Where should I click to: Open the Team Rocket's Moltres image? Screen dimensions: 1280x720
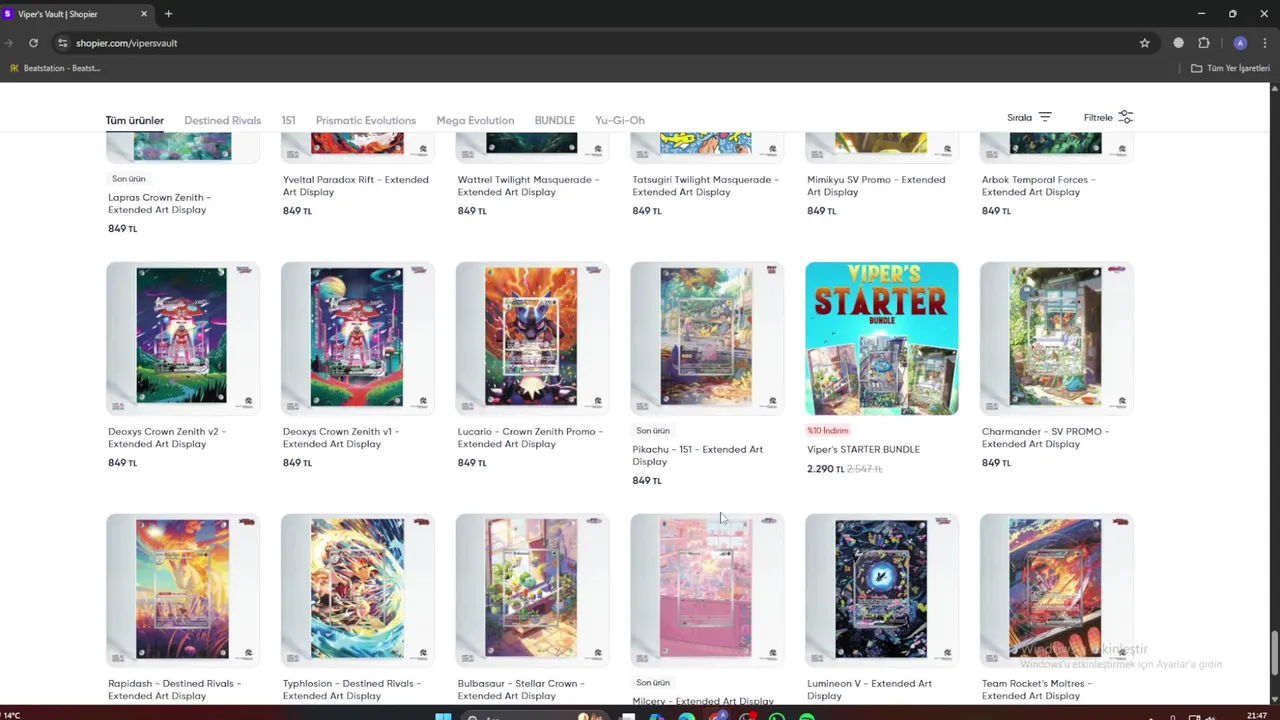click(1056, 590)
